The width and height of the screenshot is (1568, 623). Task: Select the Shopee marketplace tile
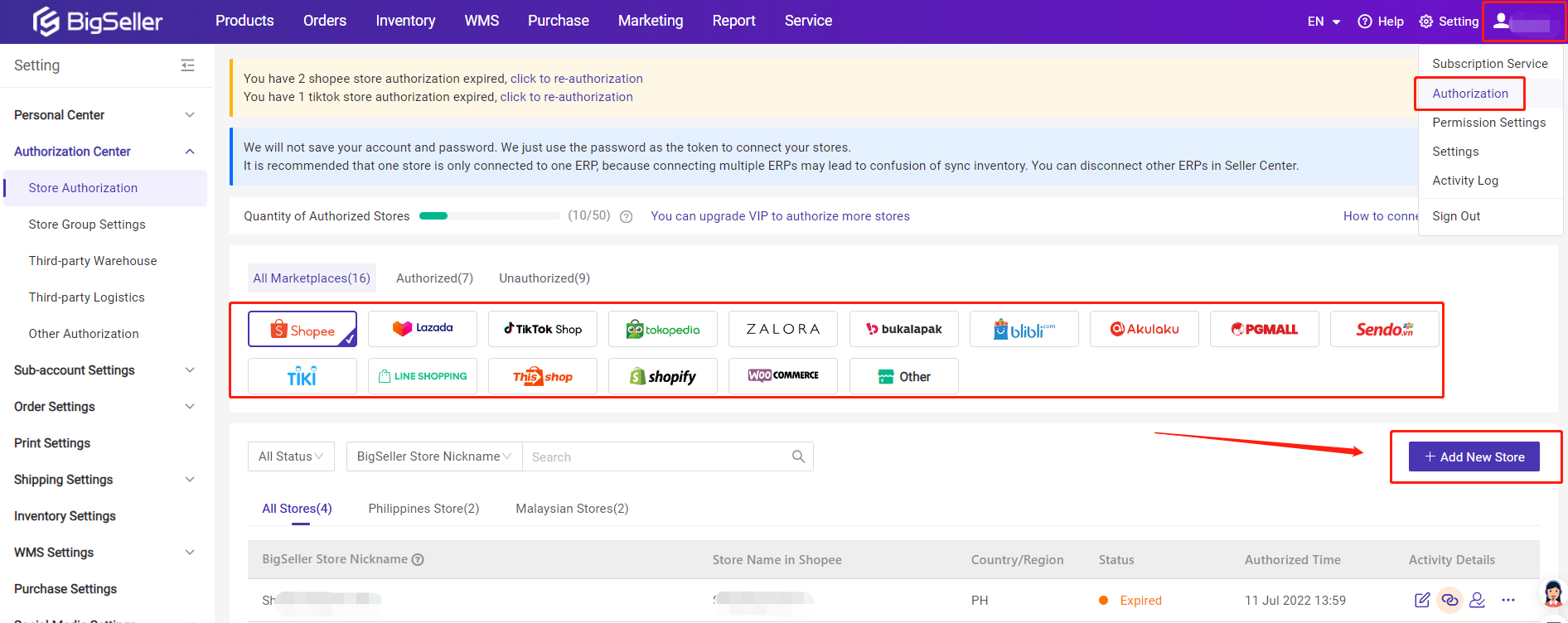point(302,329)
